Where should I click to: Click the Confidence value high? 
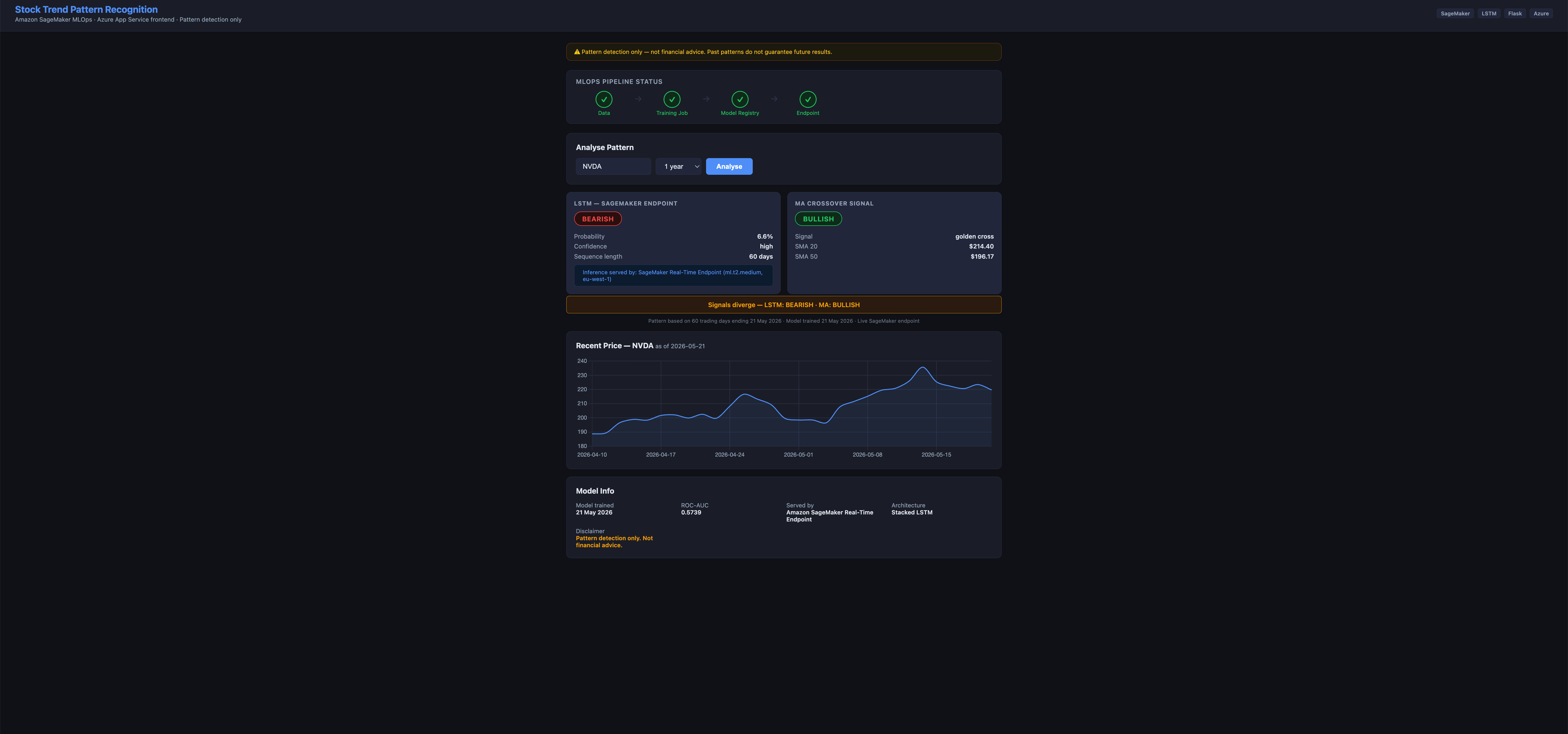click(x=766, y=246)
